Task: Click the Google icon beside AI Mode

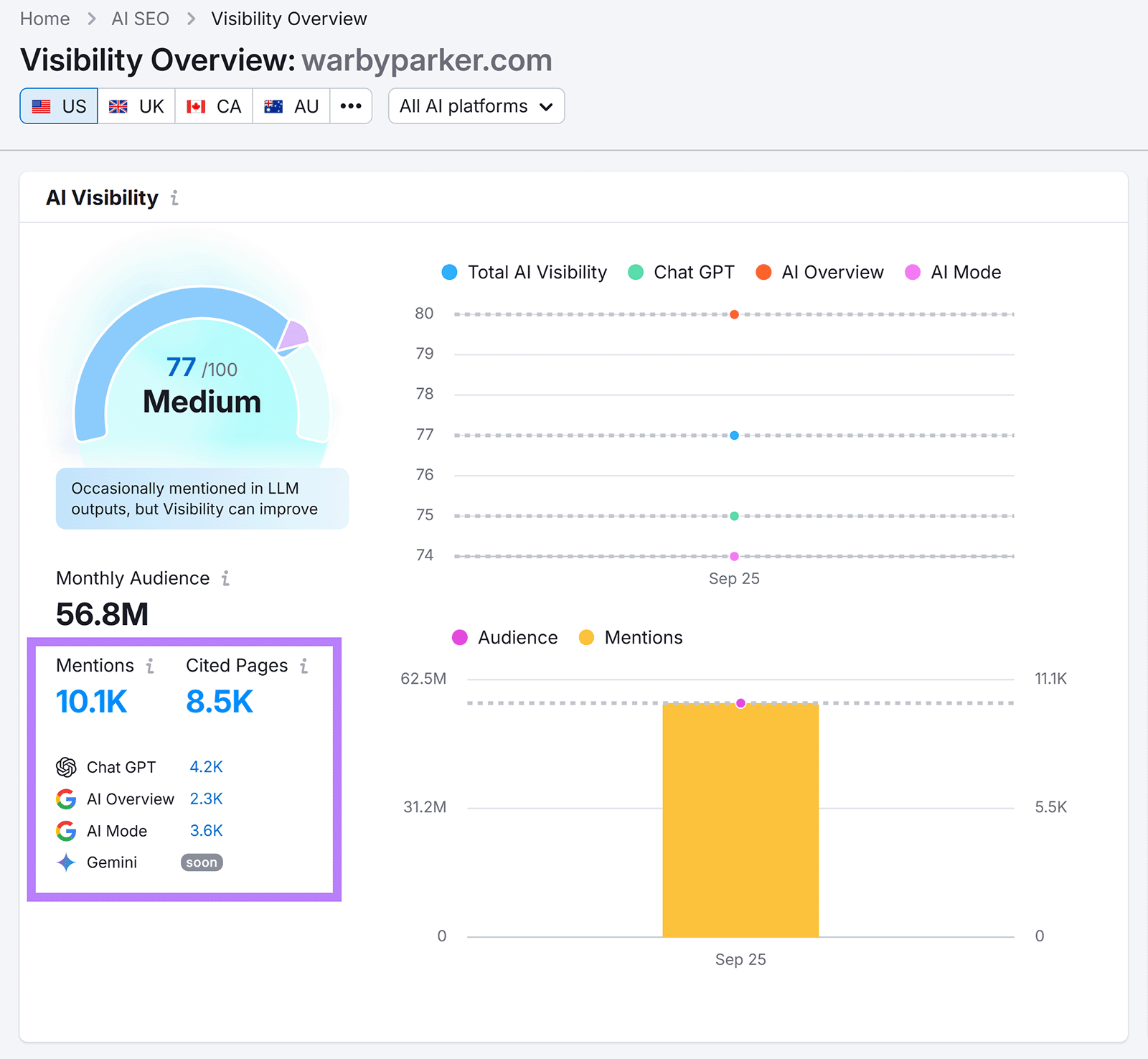Action: point(66,831)
